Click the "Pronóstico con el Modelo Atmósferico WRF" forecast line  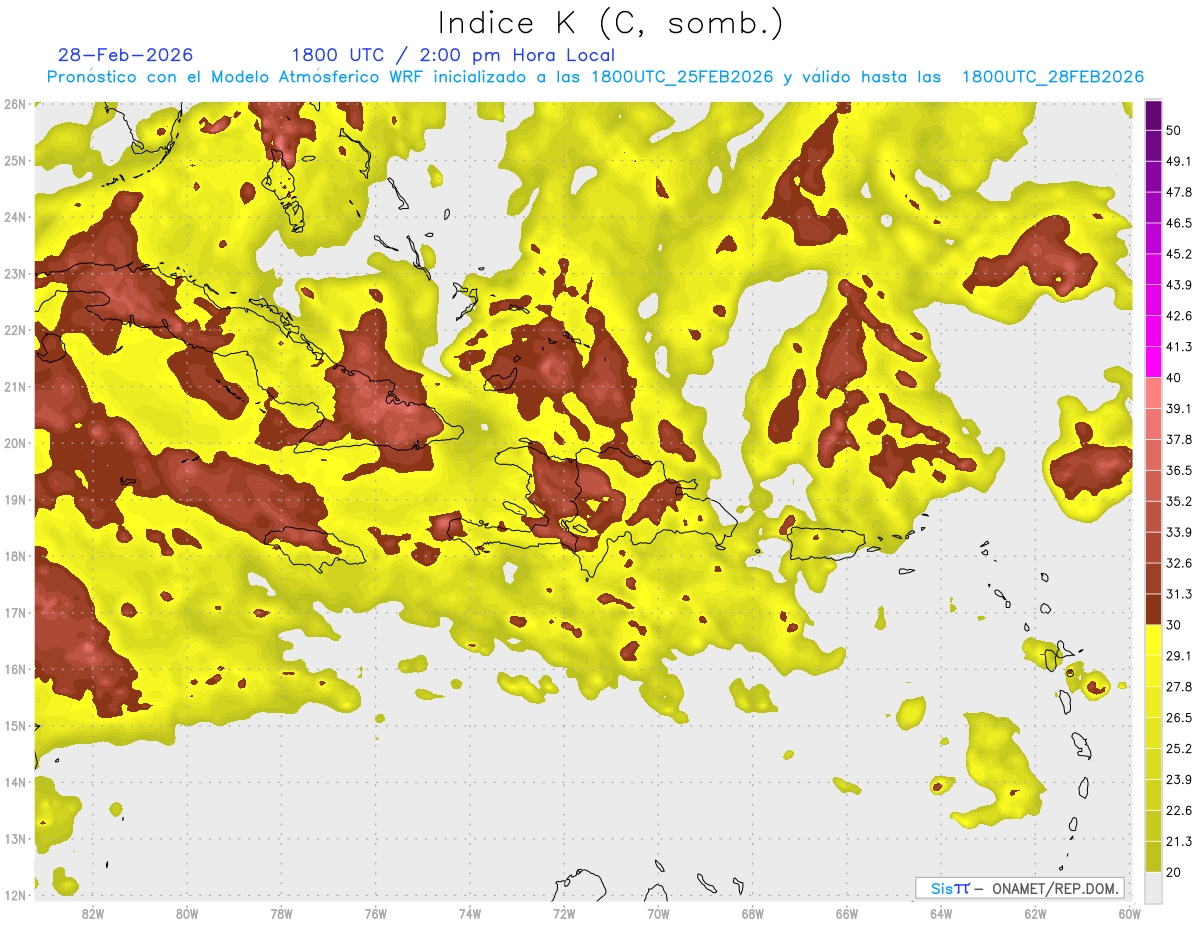point(595,77)
